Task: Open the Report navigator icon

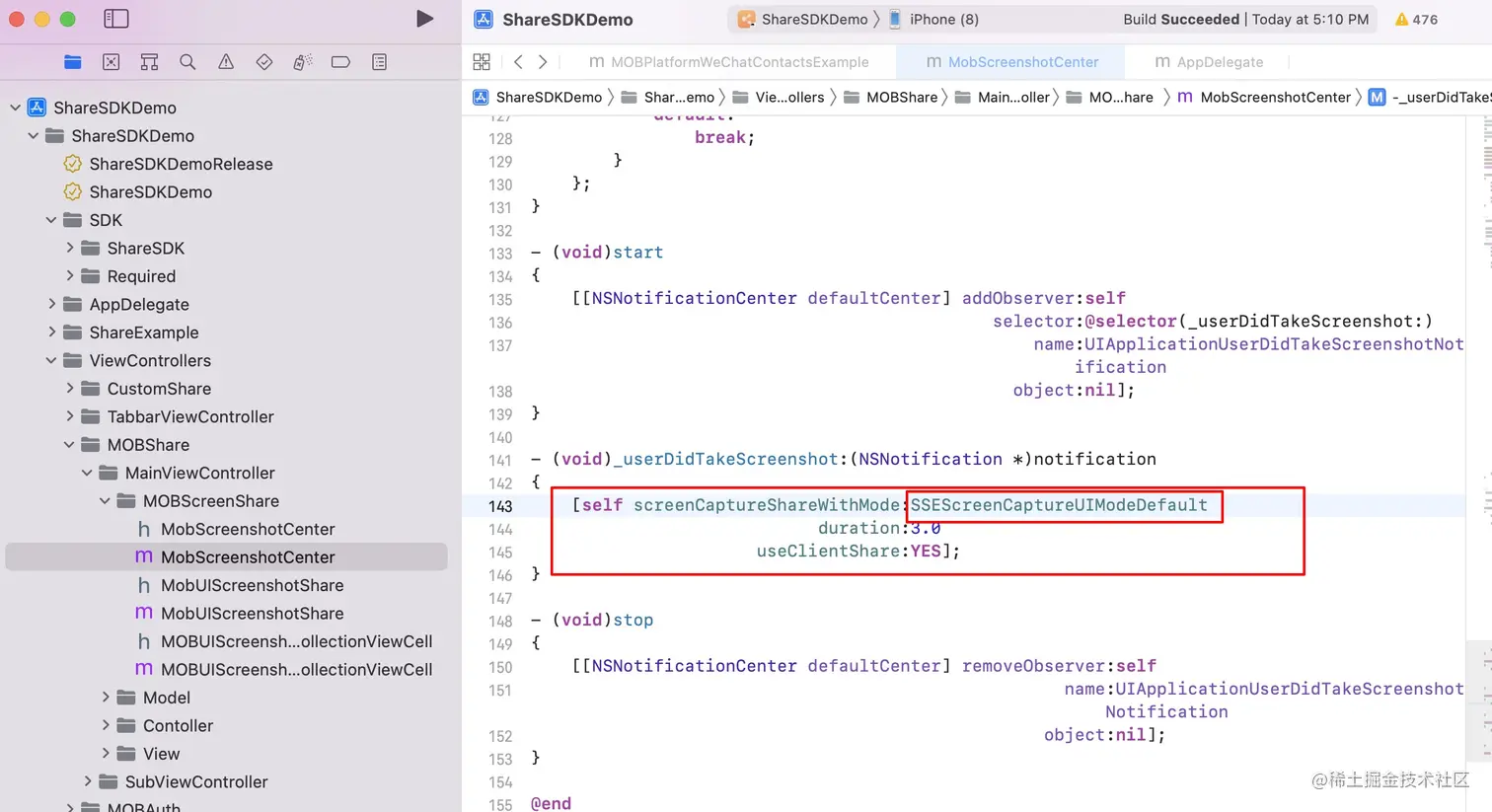Action: (379, 62)
